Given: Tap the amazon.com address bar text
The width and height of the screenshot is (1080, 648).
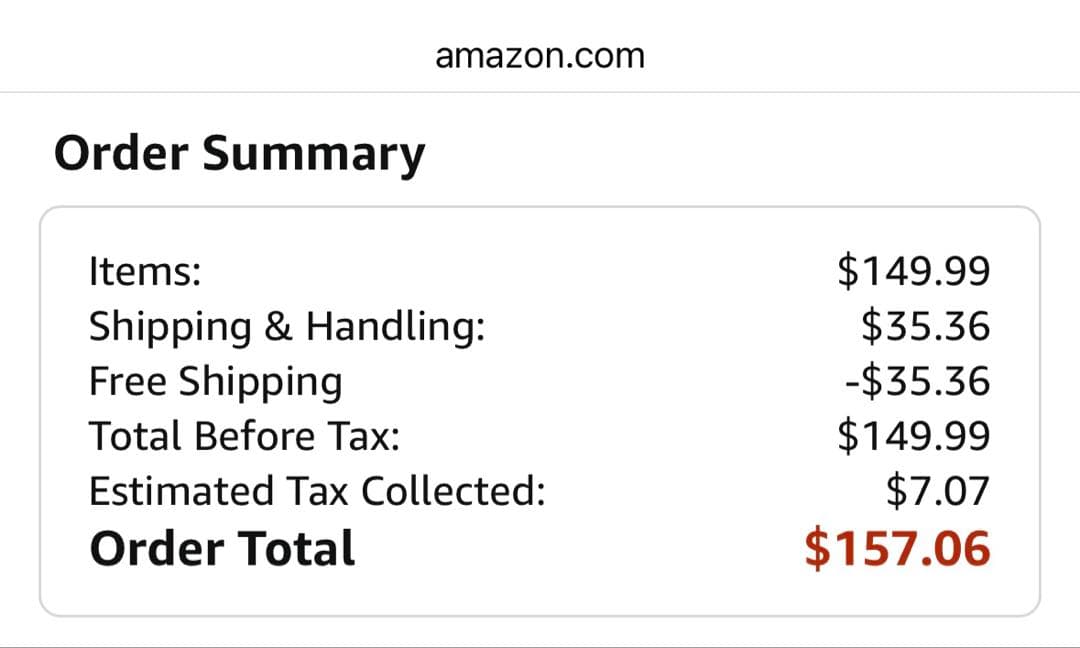Looking at the screenshot, I should pos(540,56).
